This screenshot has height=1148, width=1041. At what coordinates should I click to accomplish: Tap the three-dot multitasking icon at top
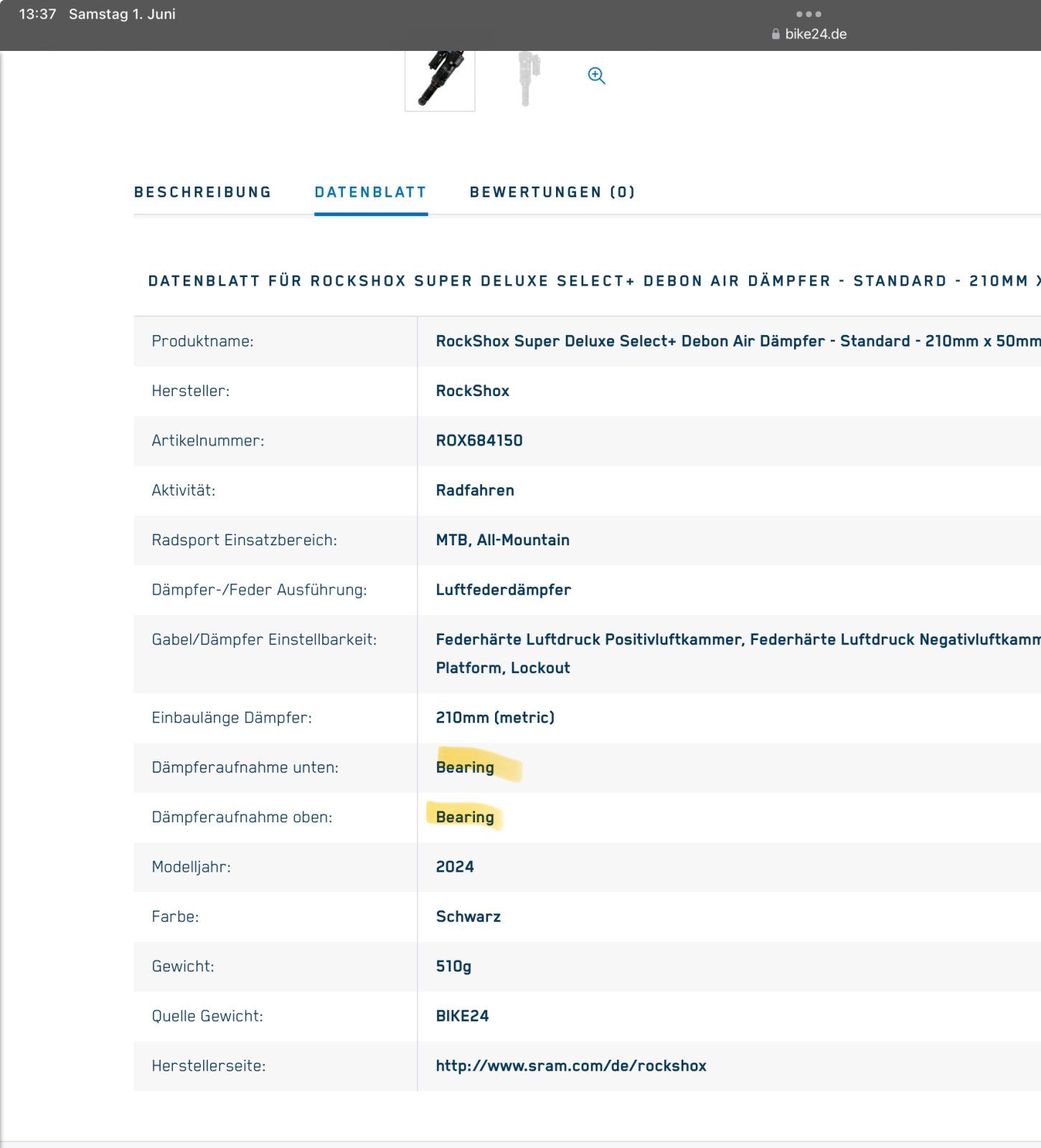809,14
